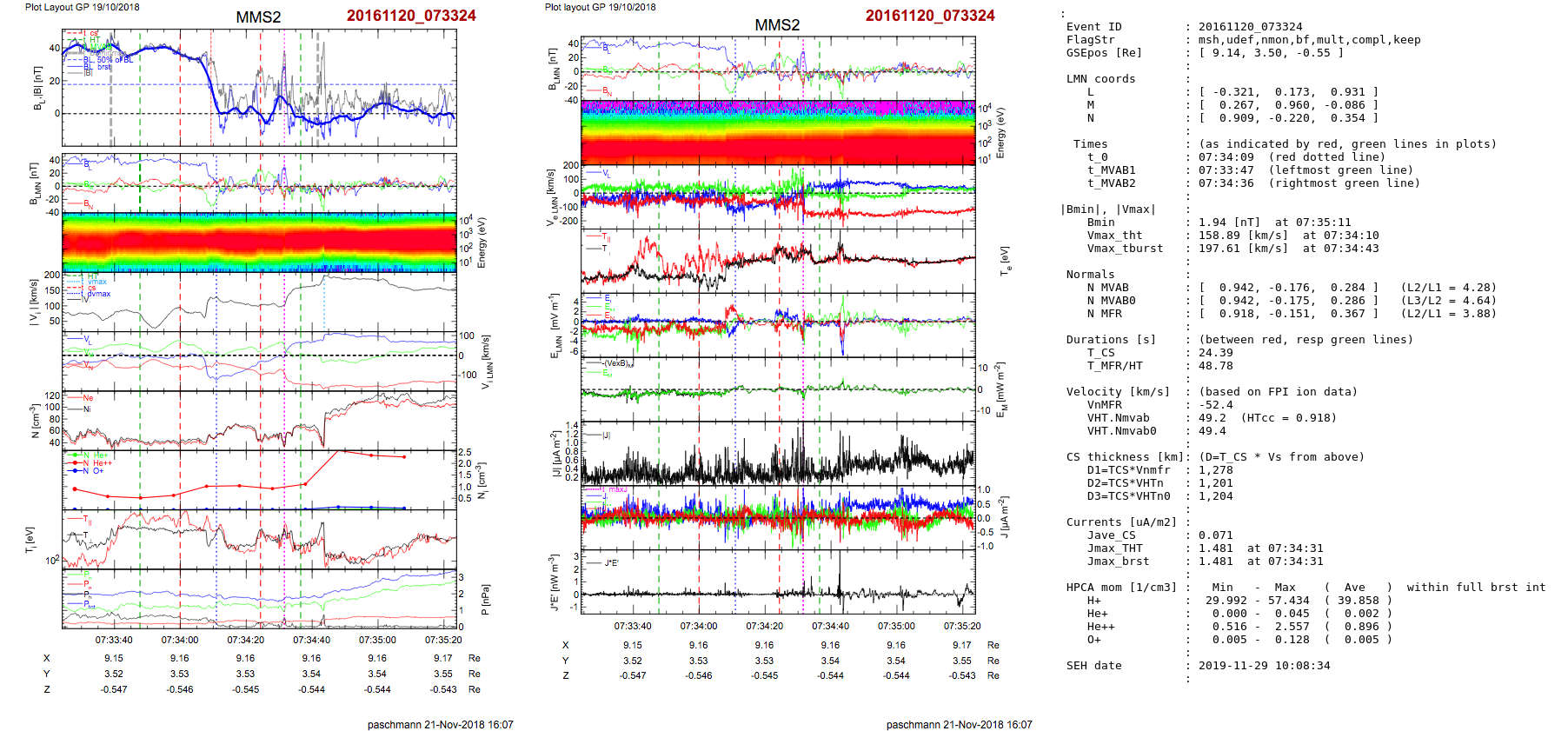The width and height of the screenshot is (1568, 731).
Task: Click the Plot Layout GP header at top left
Action: [82, 7]
